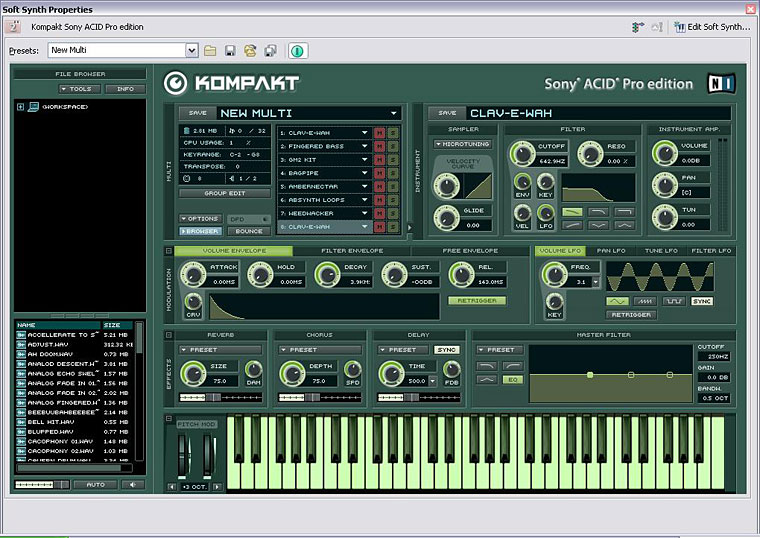Click the reverb mix slider
760x538 pixels.
tap(221, 397)
